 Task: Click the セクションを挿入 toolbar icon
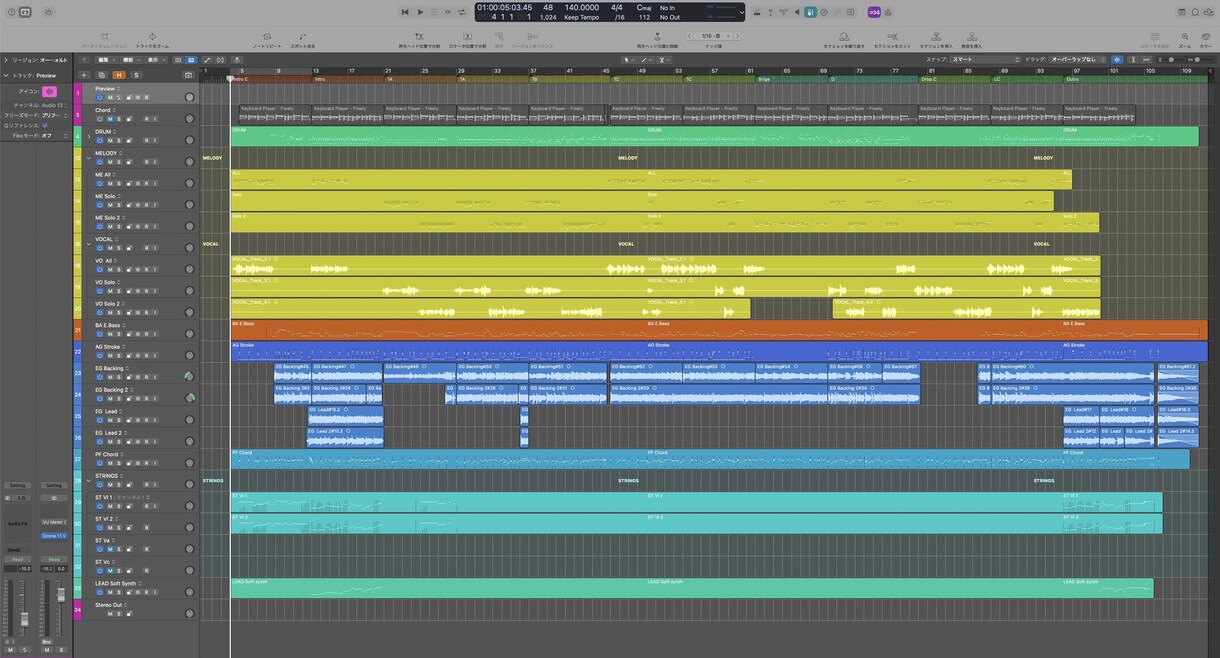(x=935, y=40)
